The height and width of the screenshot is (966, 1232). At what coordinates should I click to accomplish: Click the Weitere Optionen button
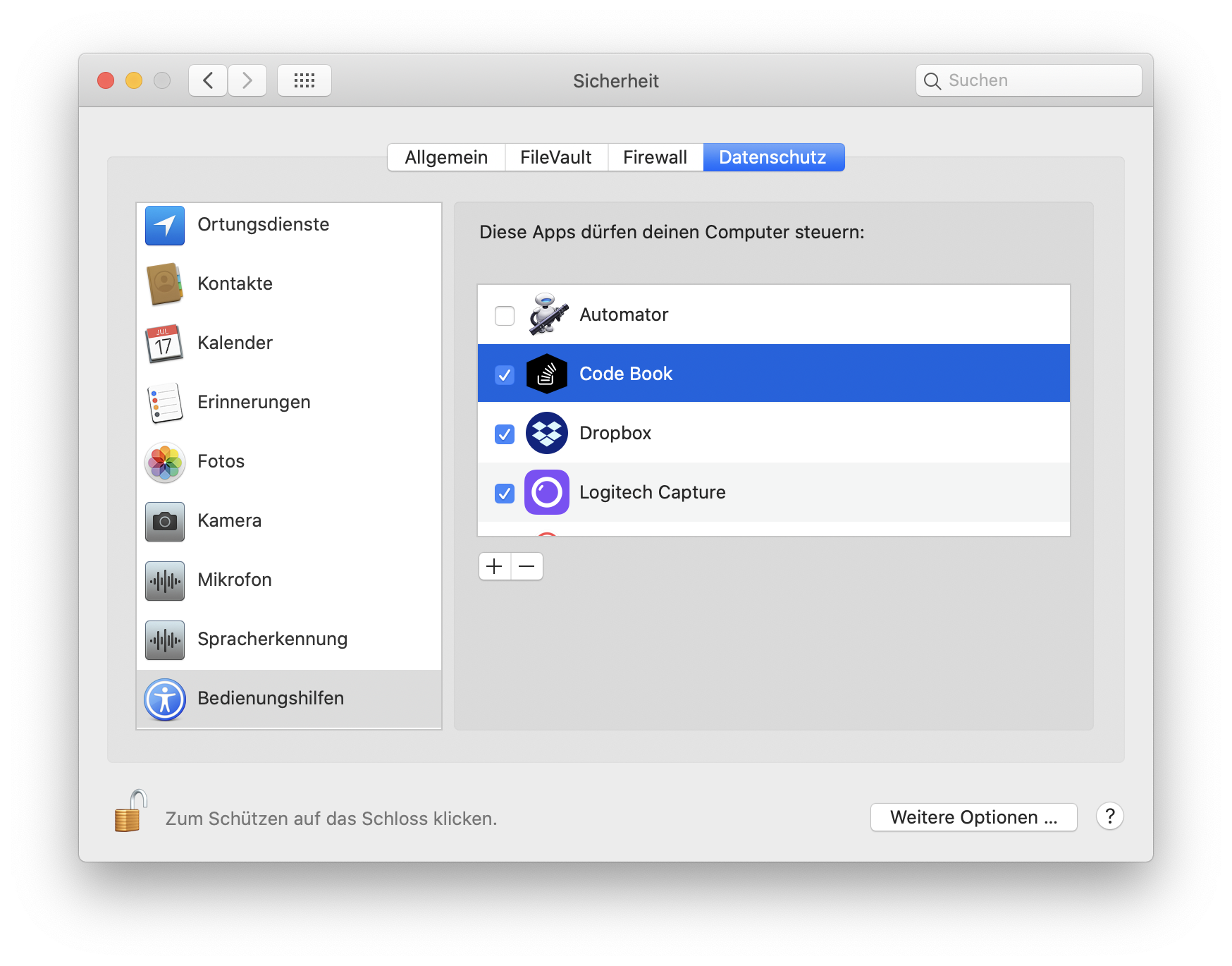pos(973,817)
